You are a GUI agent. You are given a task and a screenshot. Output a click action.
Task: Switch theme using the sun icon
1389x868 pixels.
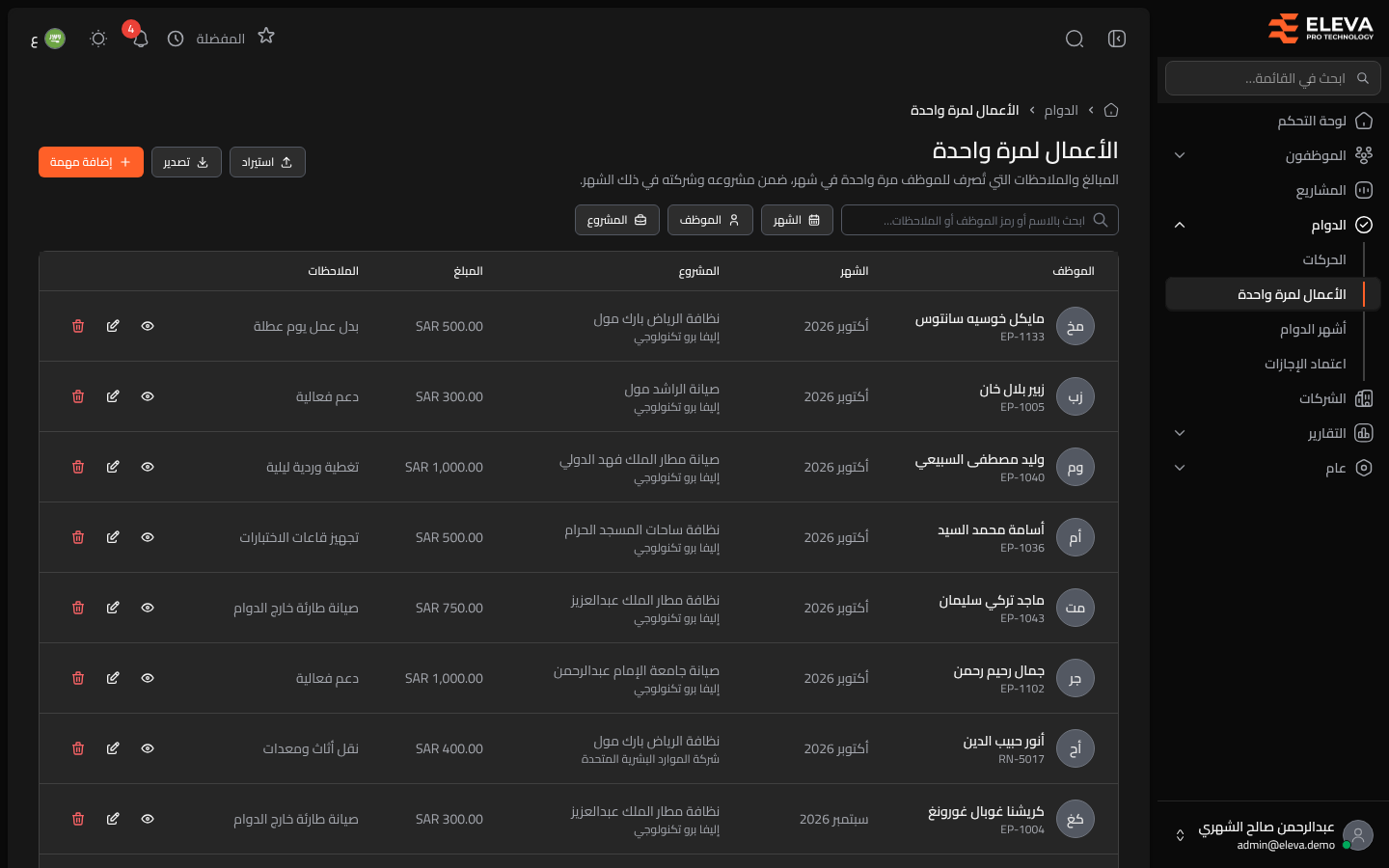pos(98,39)
